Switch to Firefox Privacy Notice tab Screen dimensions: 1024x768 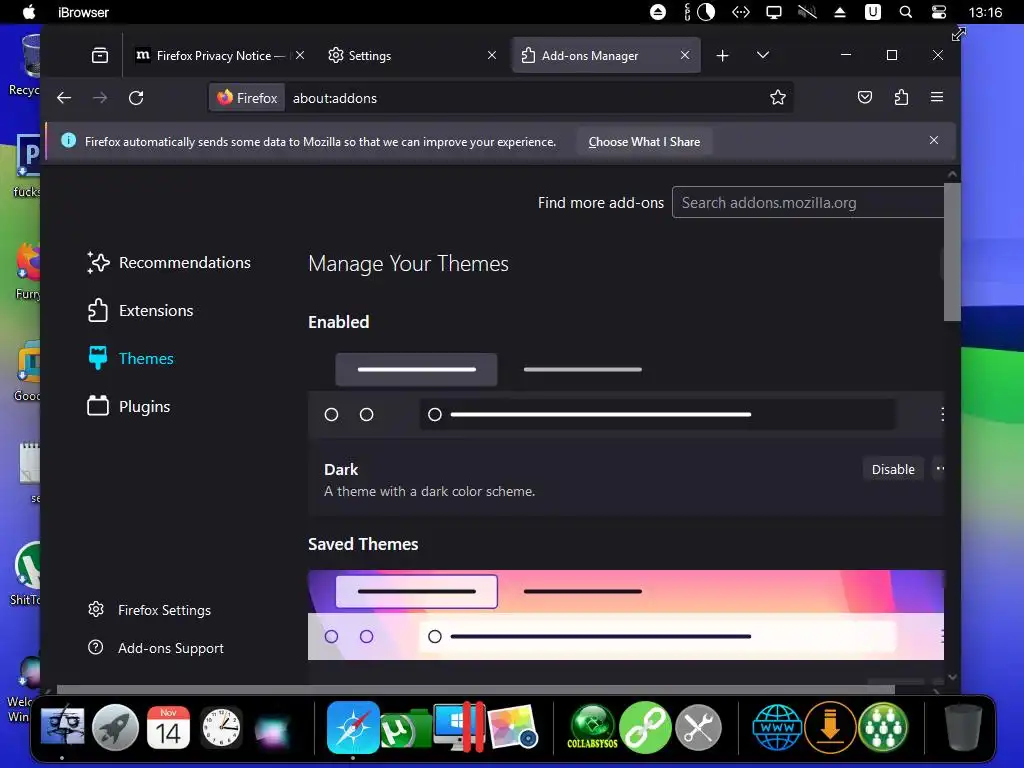click(x=211, y=56)
